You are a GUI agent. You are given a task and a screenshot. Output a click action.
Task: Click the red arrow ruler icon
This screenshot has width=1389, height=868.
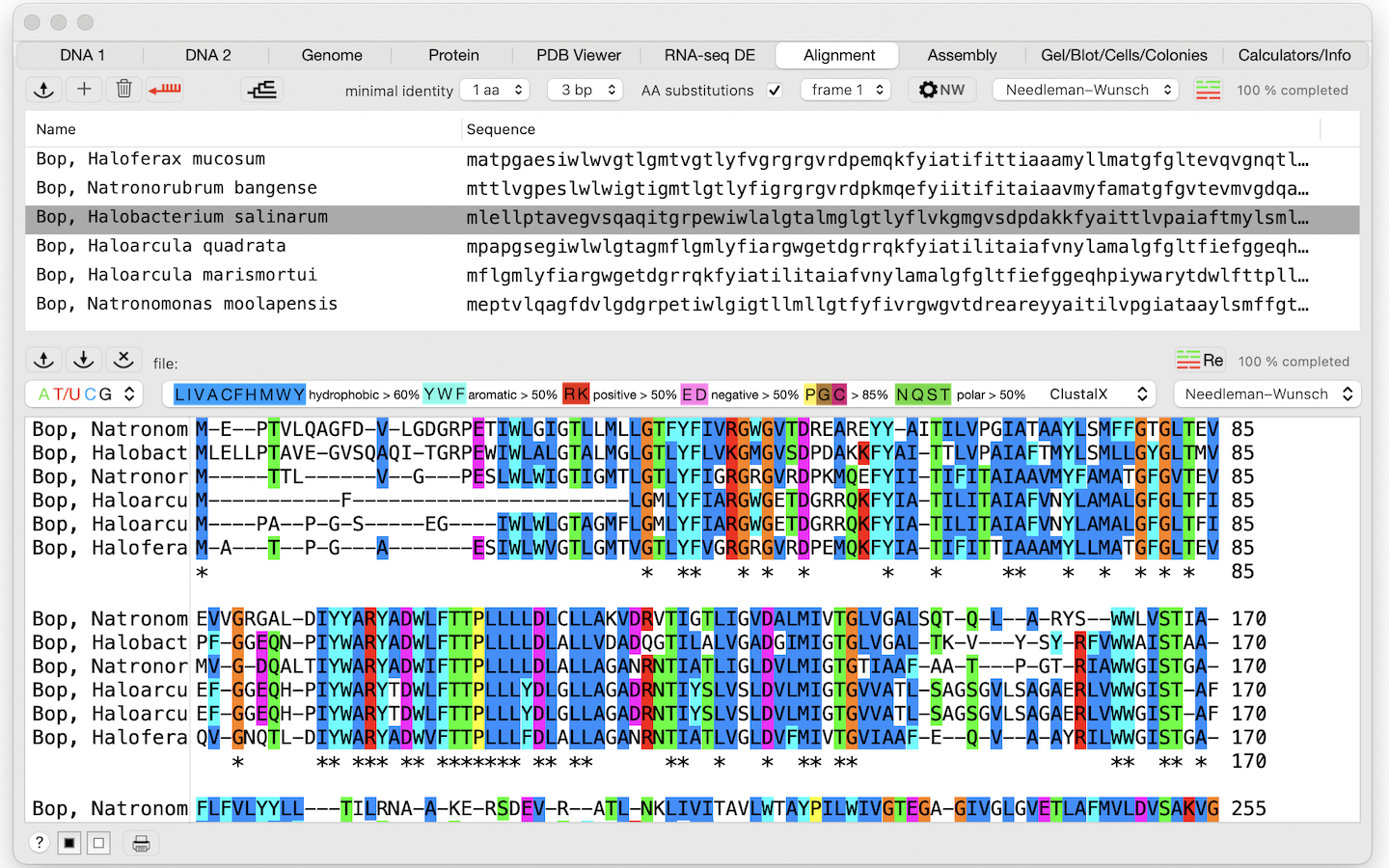165,90
